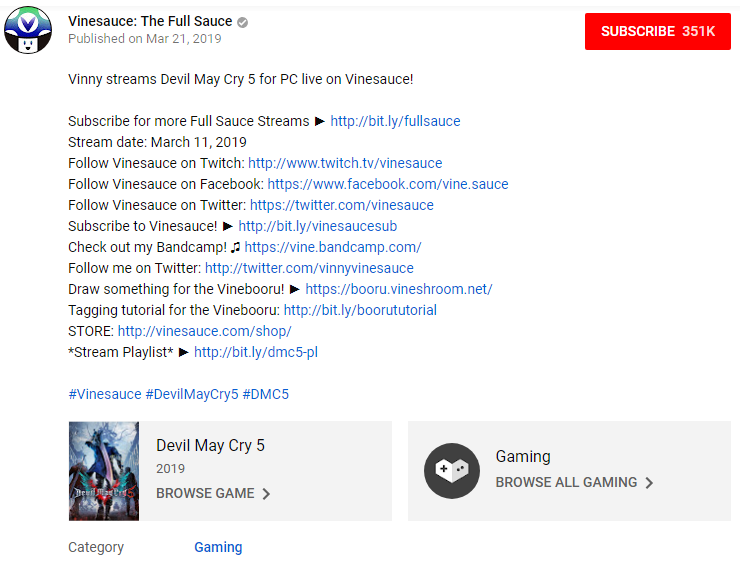Click the verified badge next to channel name
The height and width of the screenshot is (561, 740).
click(x=243, y=22)
